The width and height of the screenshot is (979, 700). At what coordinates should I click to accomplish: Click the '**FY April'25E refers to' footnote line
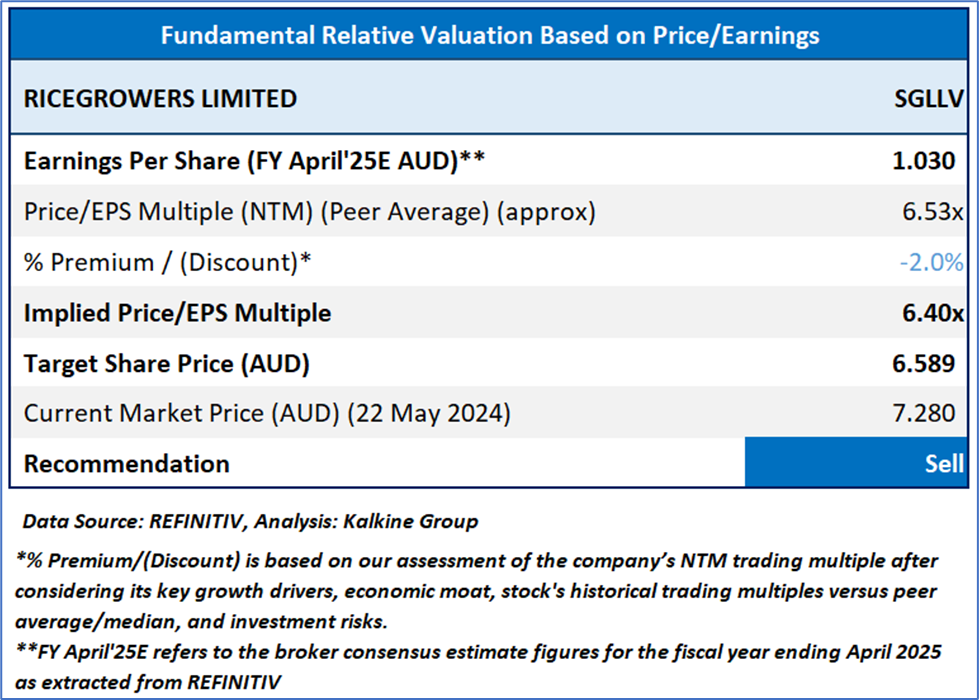[478, 653]
